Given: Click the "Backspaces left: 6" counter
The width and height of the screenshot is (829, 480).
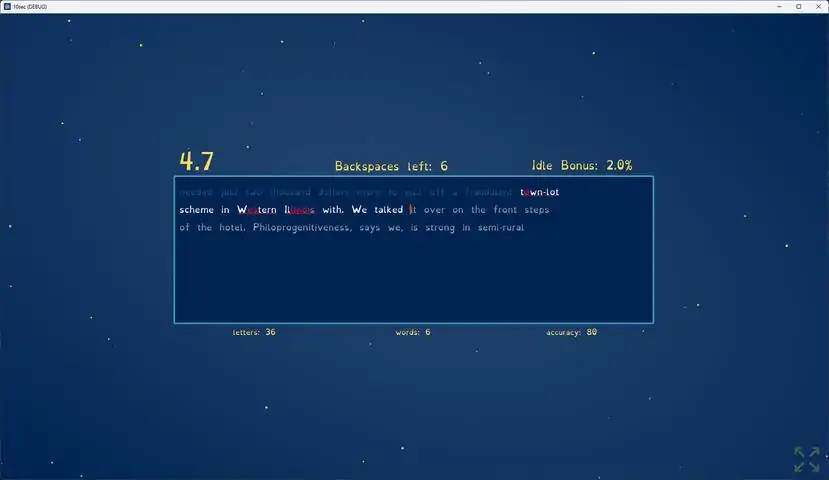Looking at the screenshot, I should tap(391, 166).
